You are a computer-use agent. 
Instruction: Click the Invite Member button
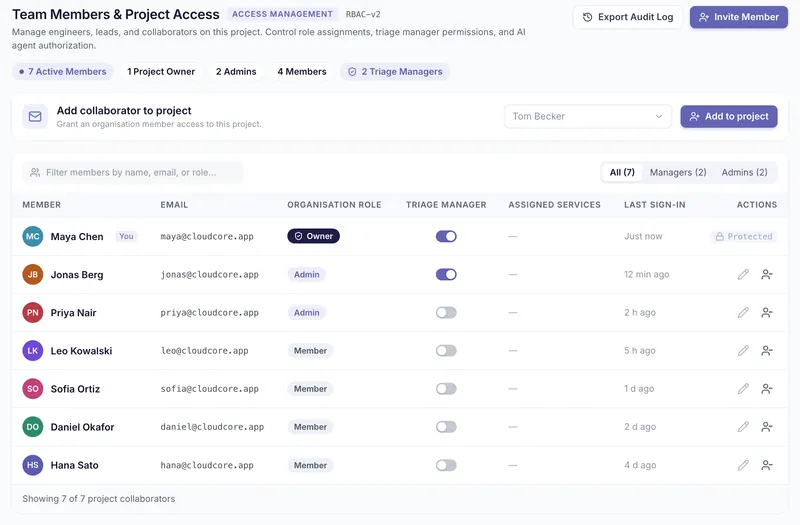(x=739, y=17)
